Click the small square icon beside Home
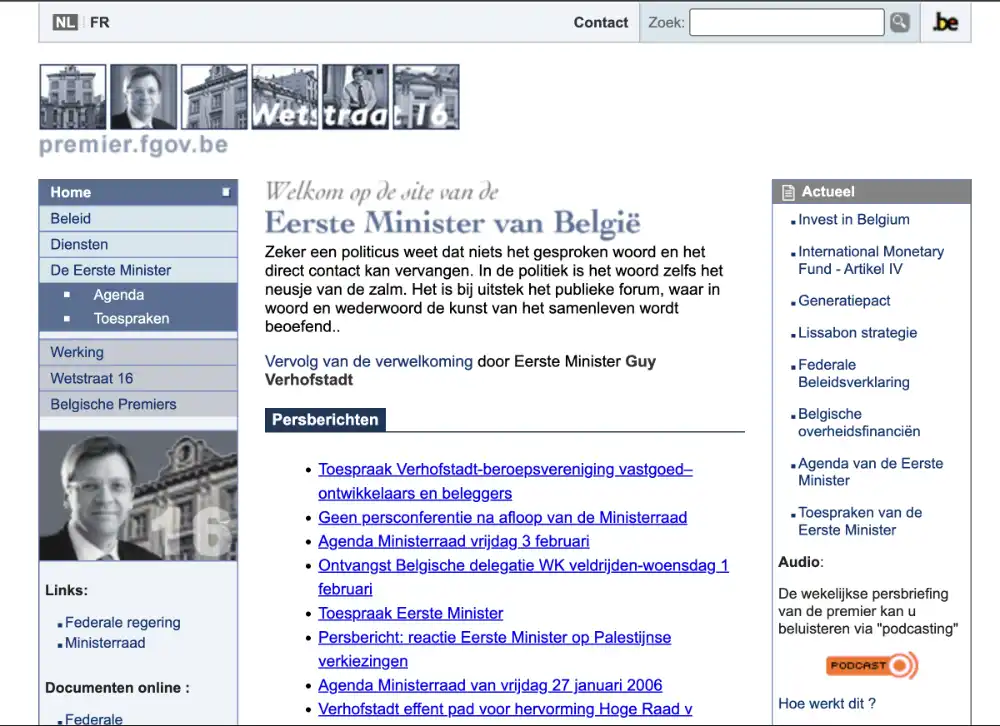The height and width of the screenshot is (726, 1000). [x=226, y=192]
